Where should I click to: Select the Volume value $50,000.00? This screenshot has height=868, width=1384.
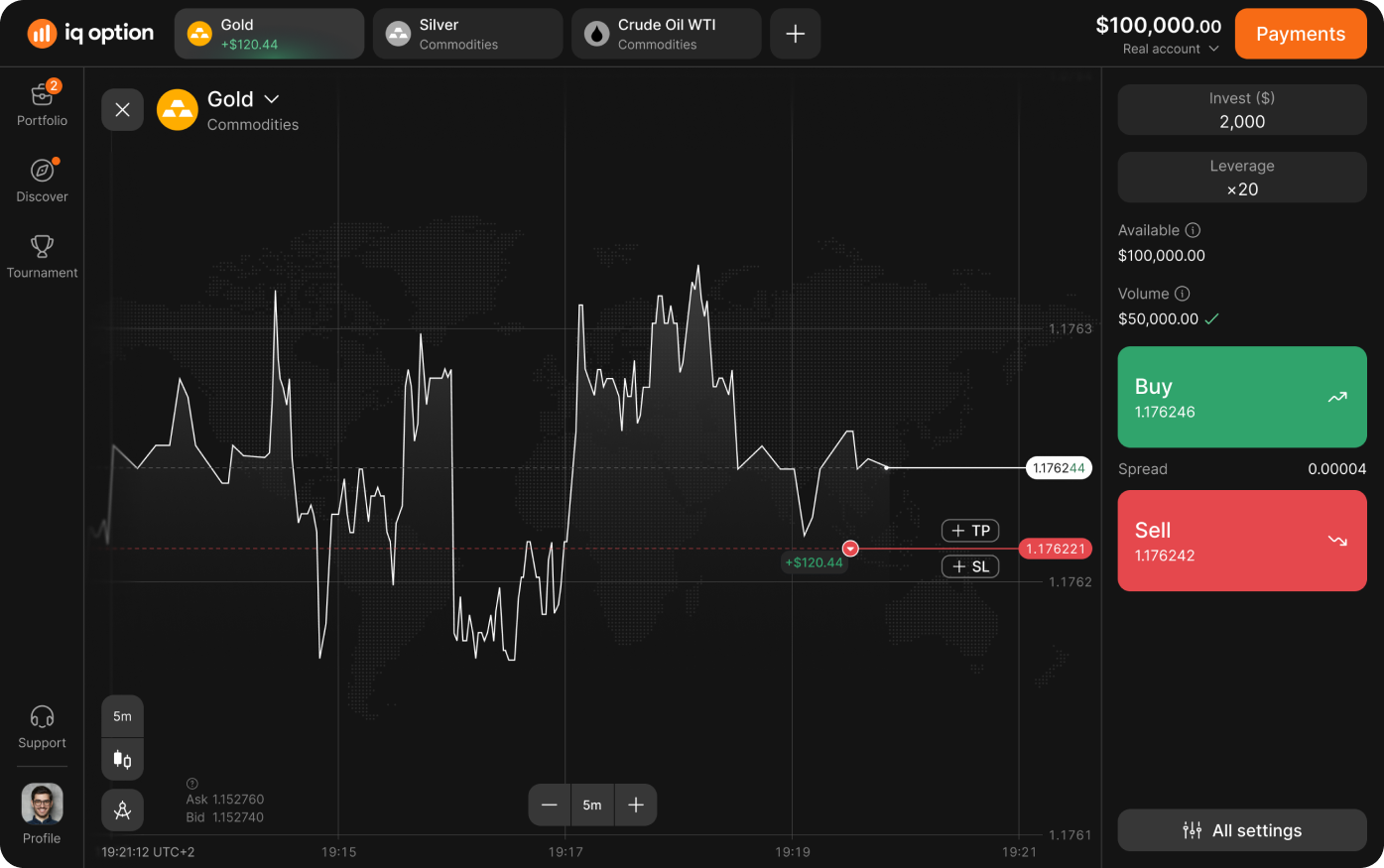[1158, 319]
